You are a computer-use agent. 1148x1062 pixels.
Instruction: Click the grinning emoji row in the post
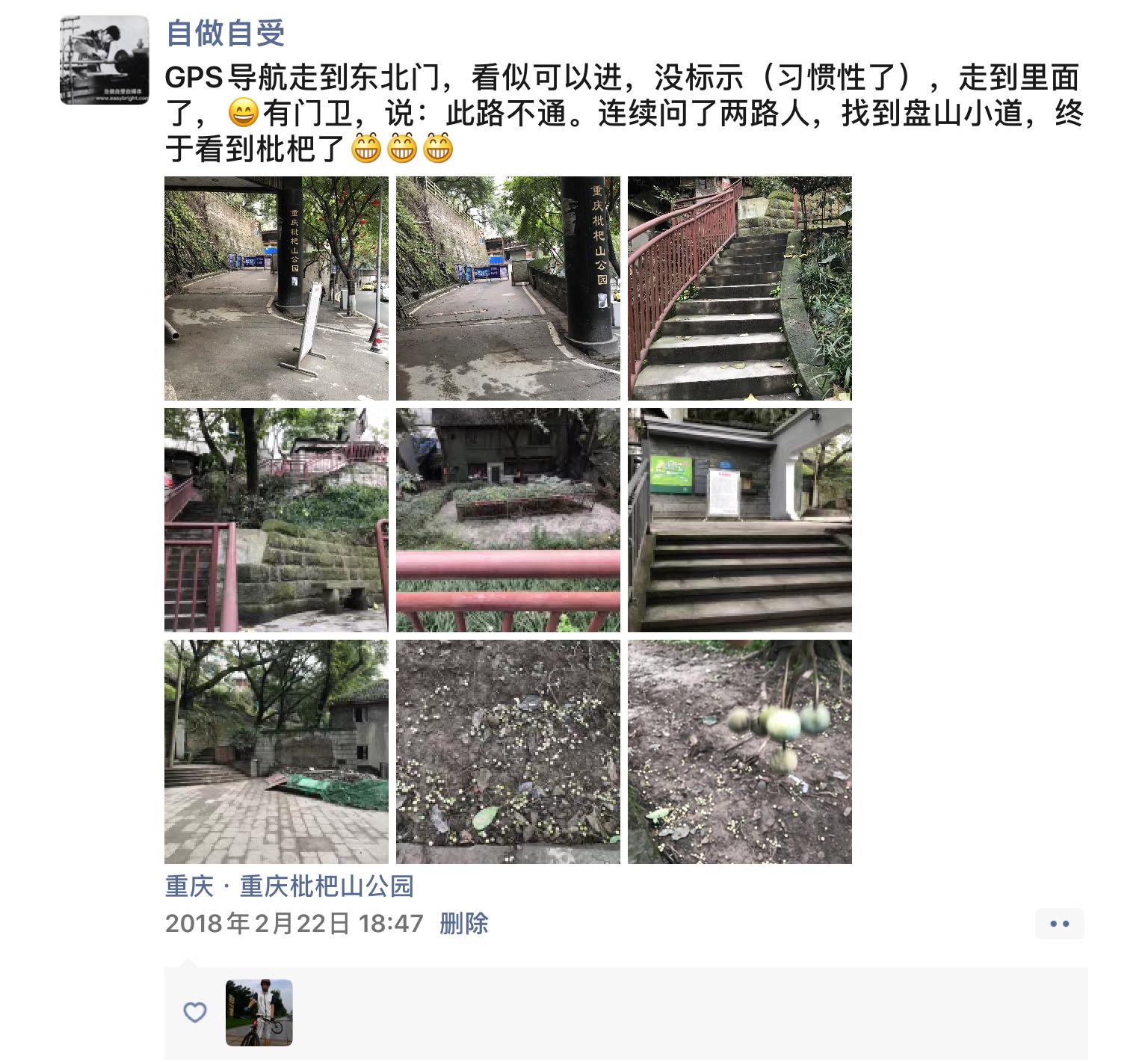[x=403, y=148]
